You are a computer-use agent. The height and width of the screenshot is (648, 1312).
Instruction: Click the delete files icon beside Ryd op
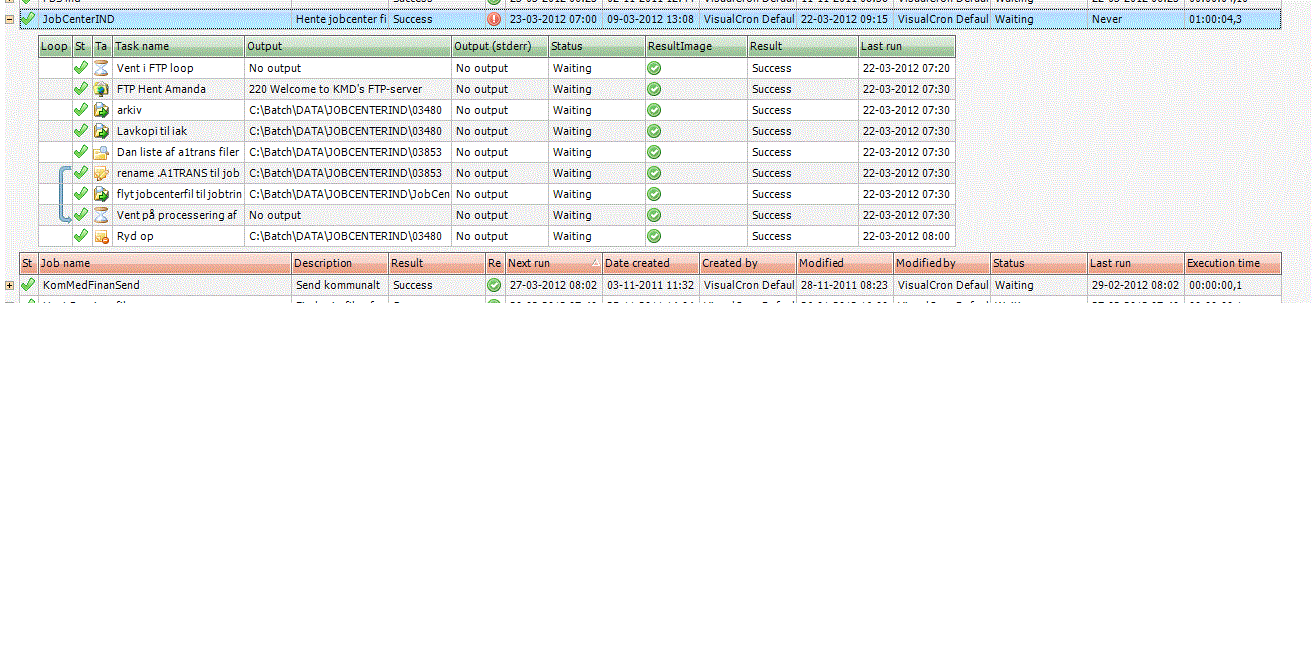(101, 236)
